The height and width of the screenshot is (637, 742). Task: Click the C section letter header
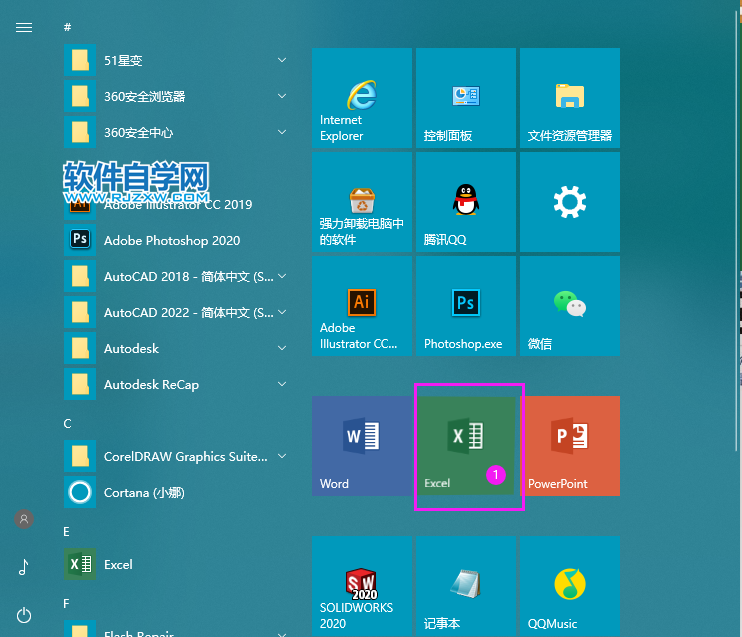click(x=68, y=424)
